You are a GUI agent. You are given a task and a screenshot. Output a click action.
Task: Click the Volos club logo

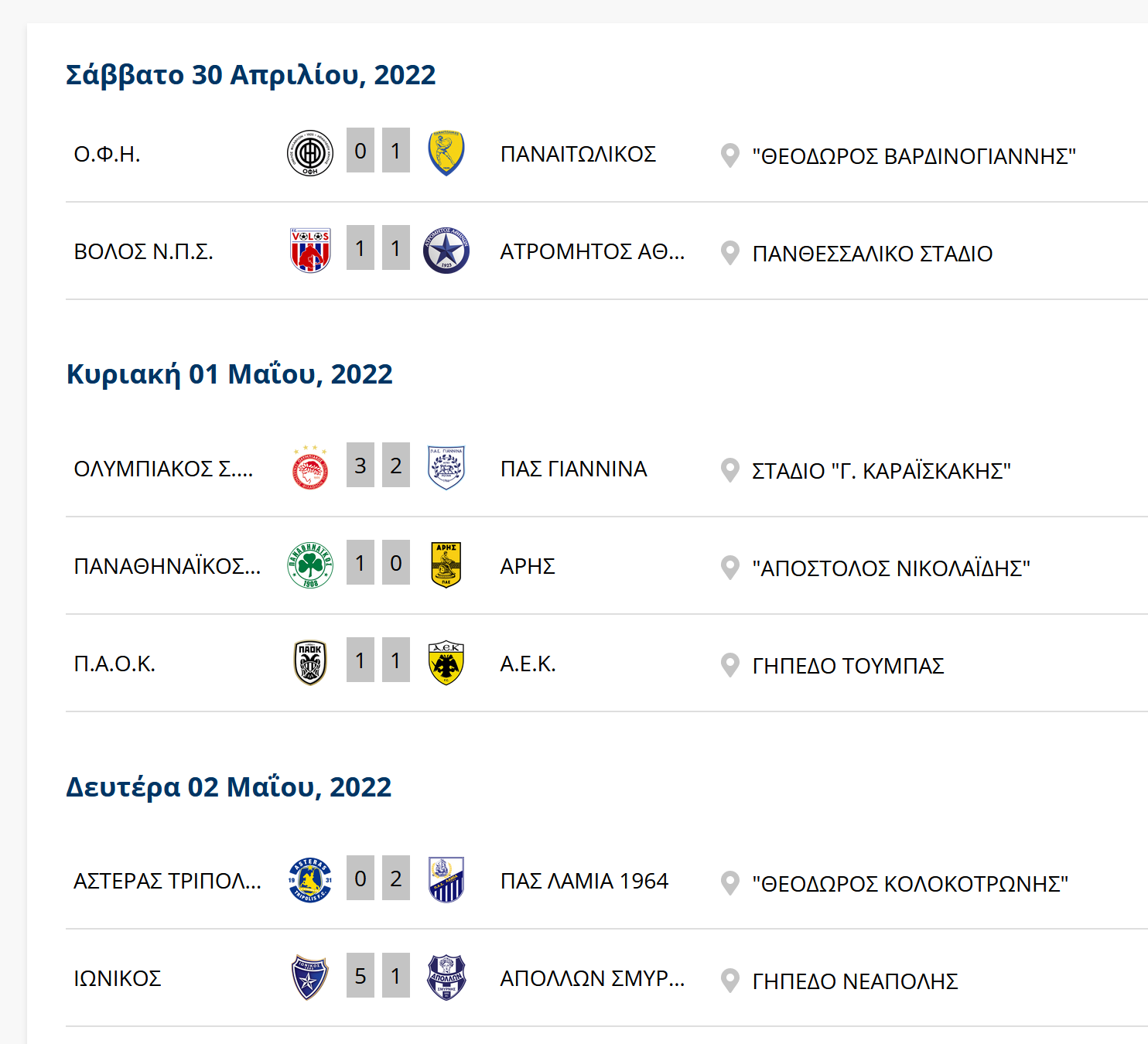[310, 251]
